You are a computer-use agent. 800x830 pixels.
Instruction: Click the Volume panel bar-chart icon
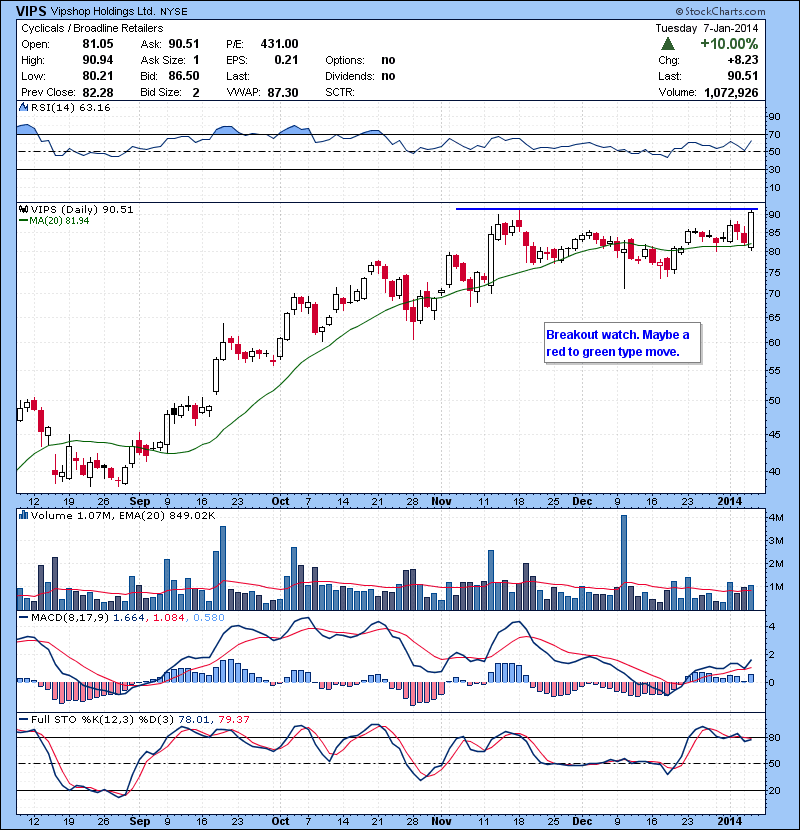(23, 515)
